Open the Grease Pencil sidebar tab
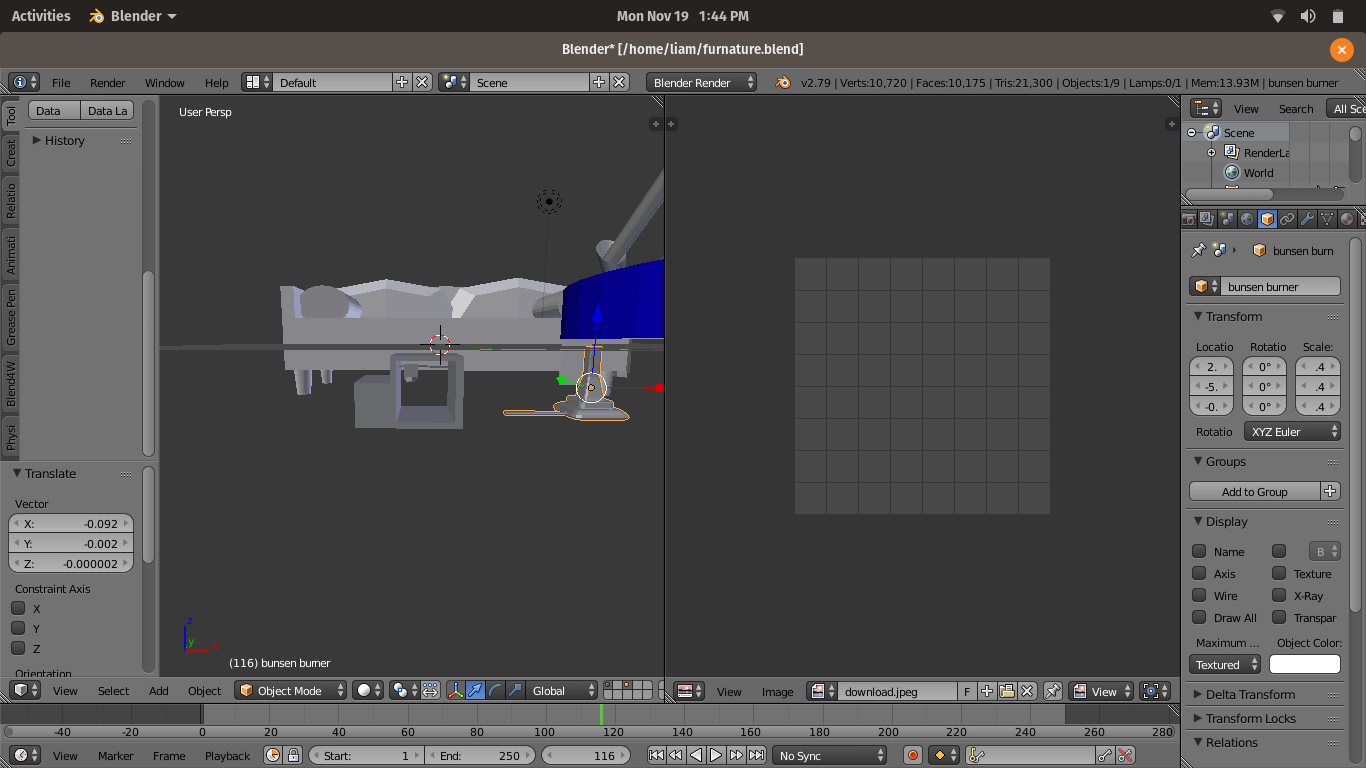The width and height of the screenshot is (1366, 768). click(x=11, y=317)
